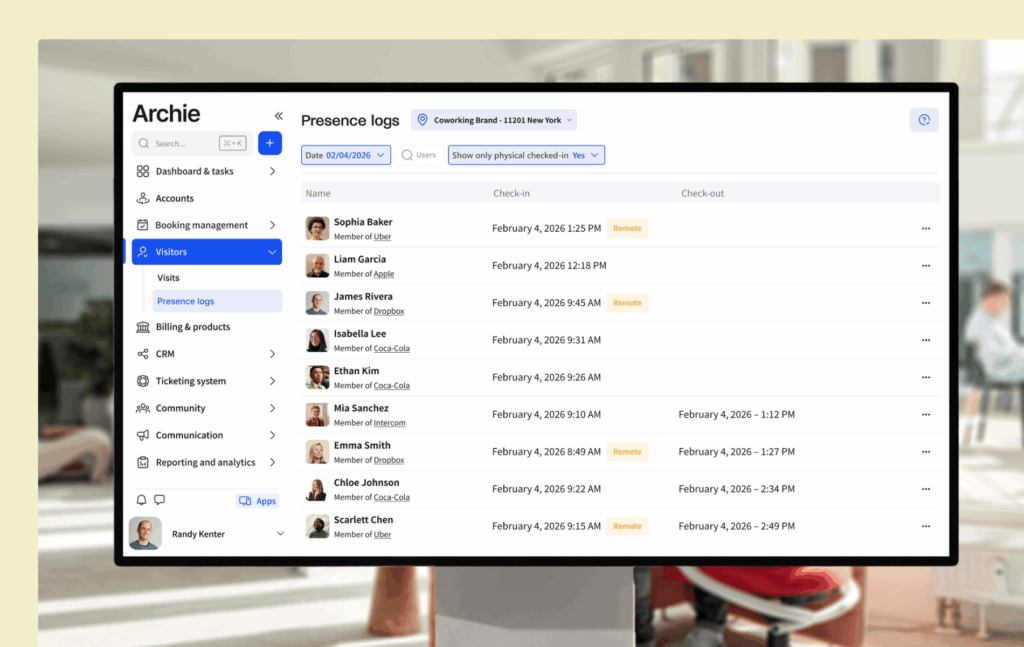Open the help question mark icon
Image resolution: width=1024 pixels, height=647 pixels.
click(924, 120)
